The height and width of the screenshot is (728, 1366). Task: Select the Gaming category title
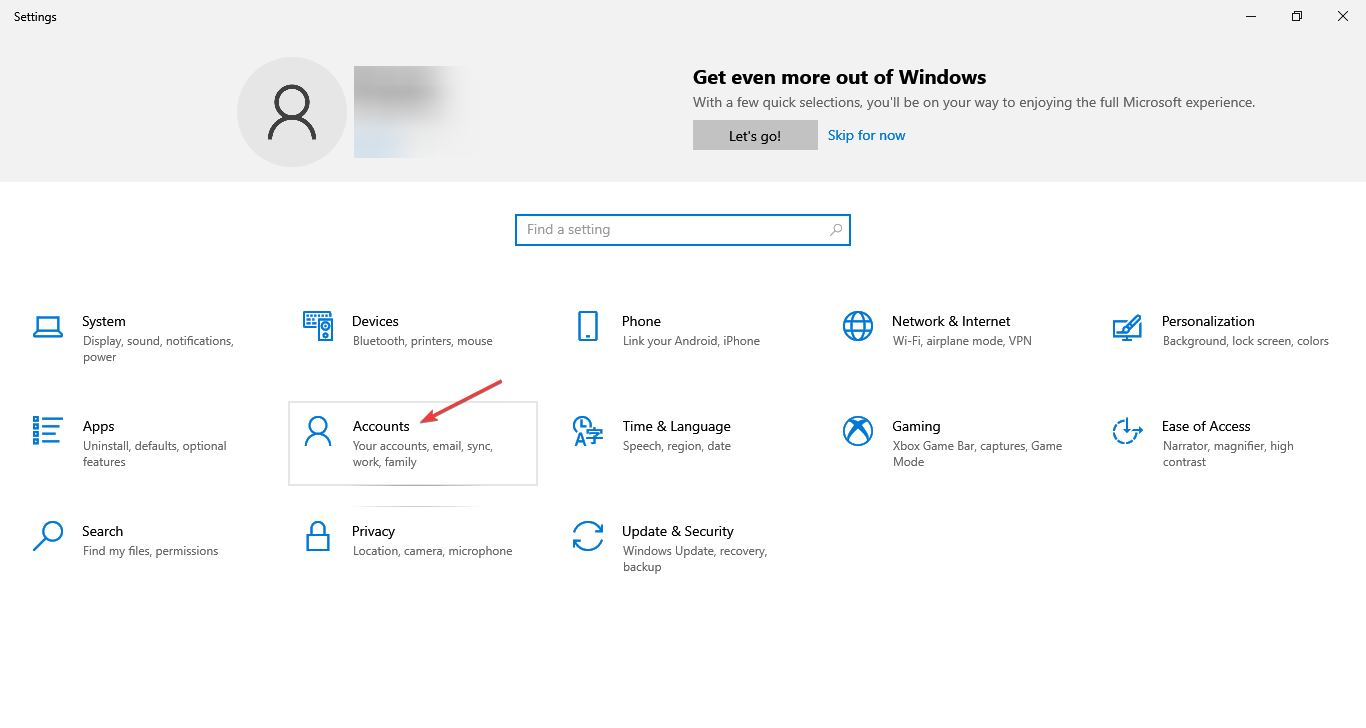coord(916,426)
